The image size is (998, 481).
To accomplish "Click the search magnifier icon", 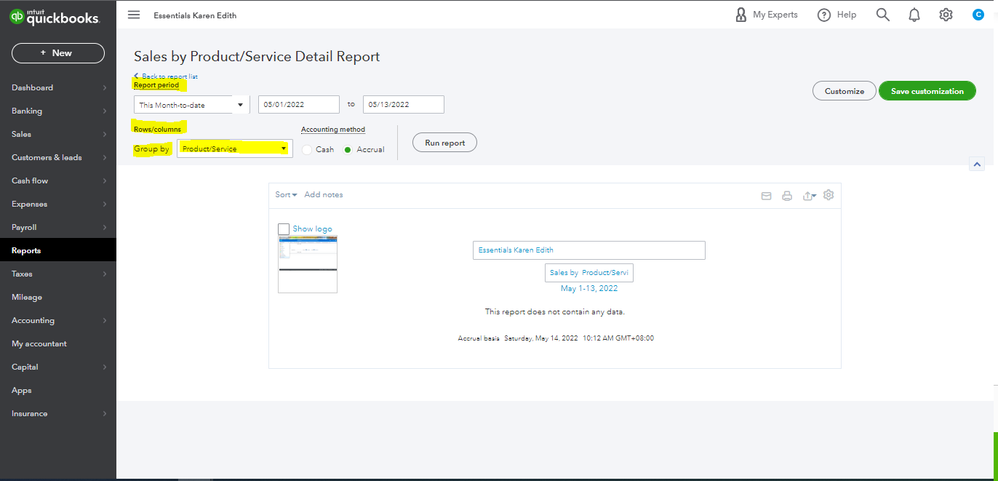I will click(x=883, y=15).
